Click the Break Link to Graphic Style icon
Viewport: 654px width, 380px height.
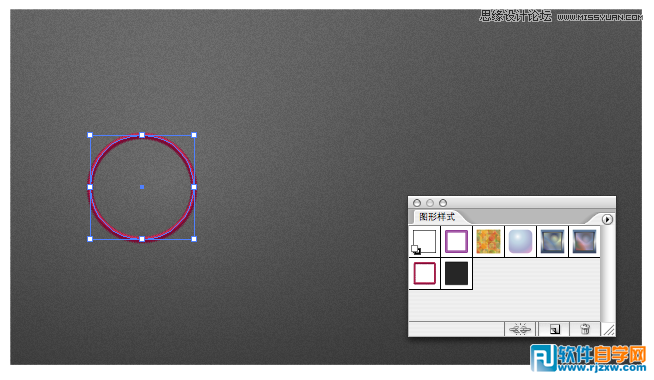click(x=520, y=330)
